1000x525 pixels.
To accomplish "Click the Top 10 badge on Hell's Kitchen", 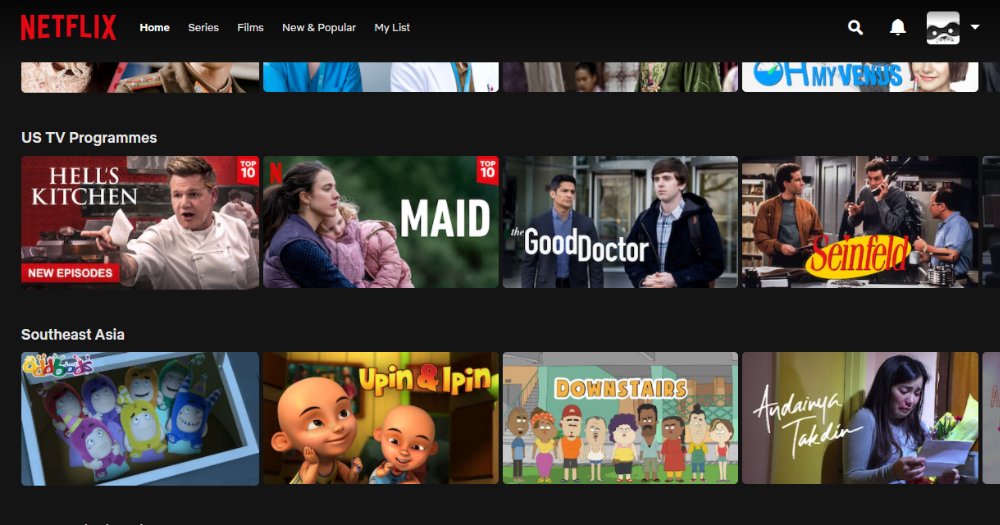I will click(248, 170).
